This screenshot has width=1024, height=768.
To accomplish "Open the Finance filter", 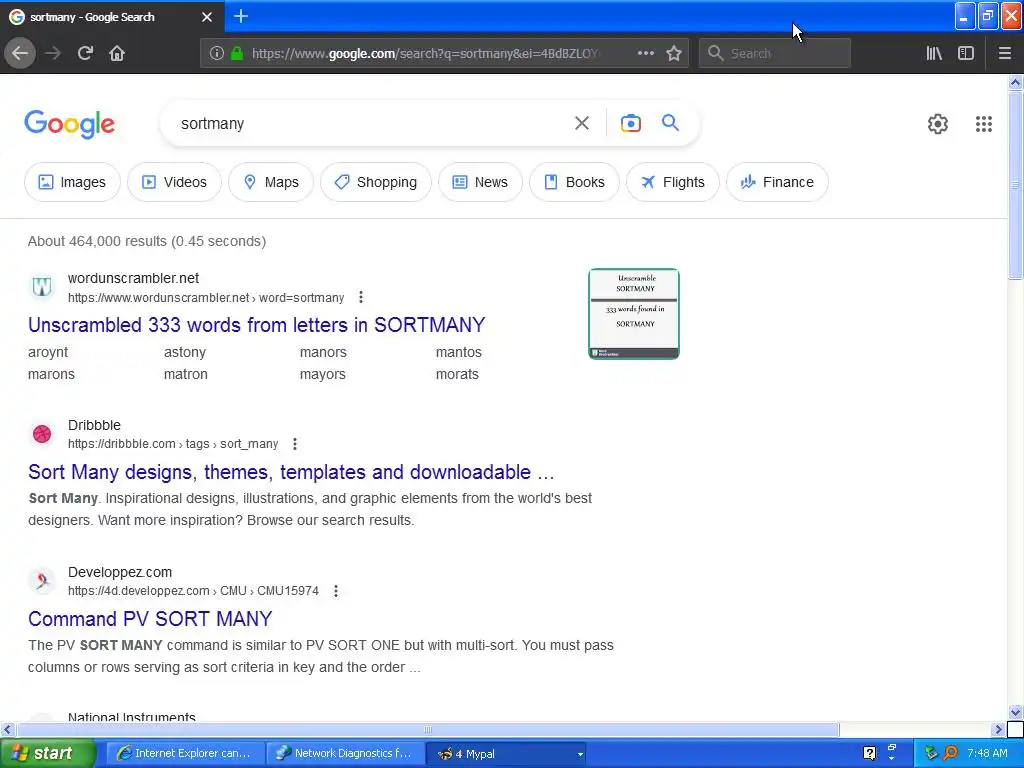I will tap(778, 182).
